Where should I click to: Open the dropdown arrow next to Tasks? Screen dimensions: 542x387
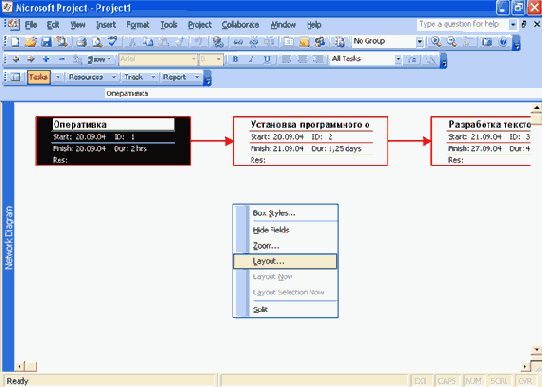coord(58,77)
